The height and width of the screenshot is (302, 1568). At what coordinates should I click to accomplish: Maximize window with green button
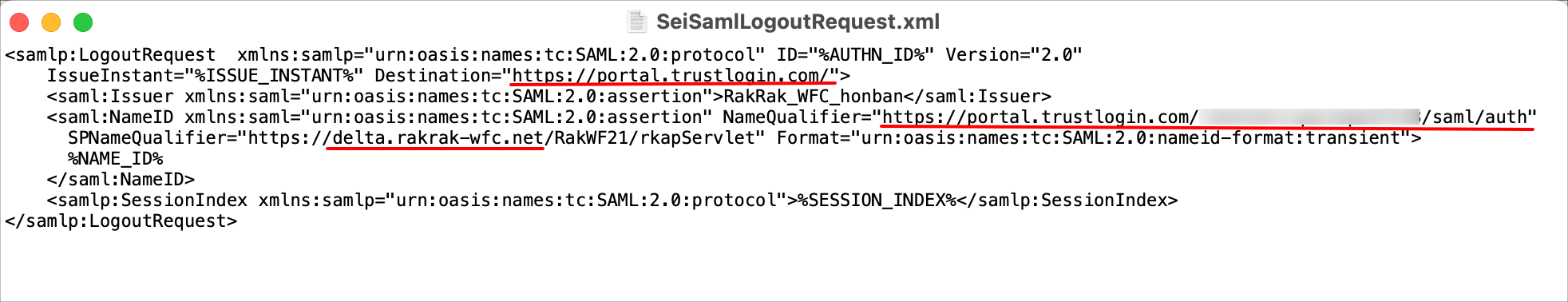pos(83,22)
